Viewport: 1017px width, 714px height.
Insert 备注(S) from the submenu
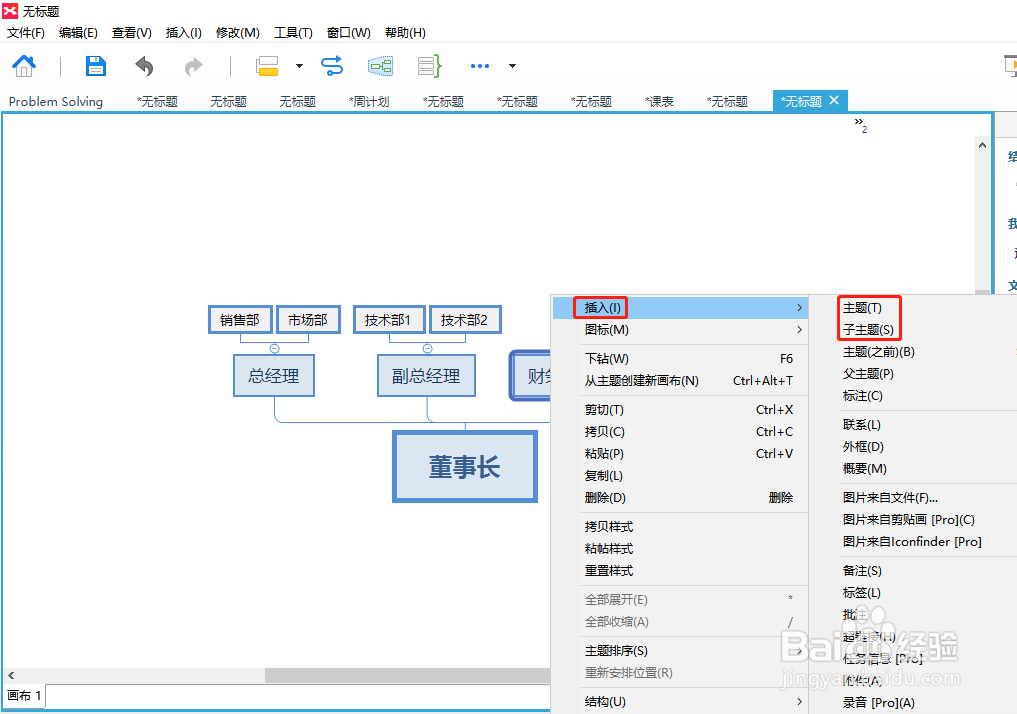coord(862,571)
